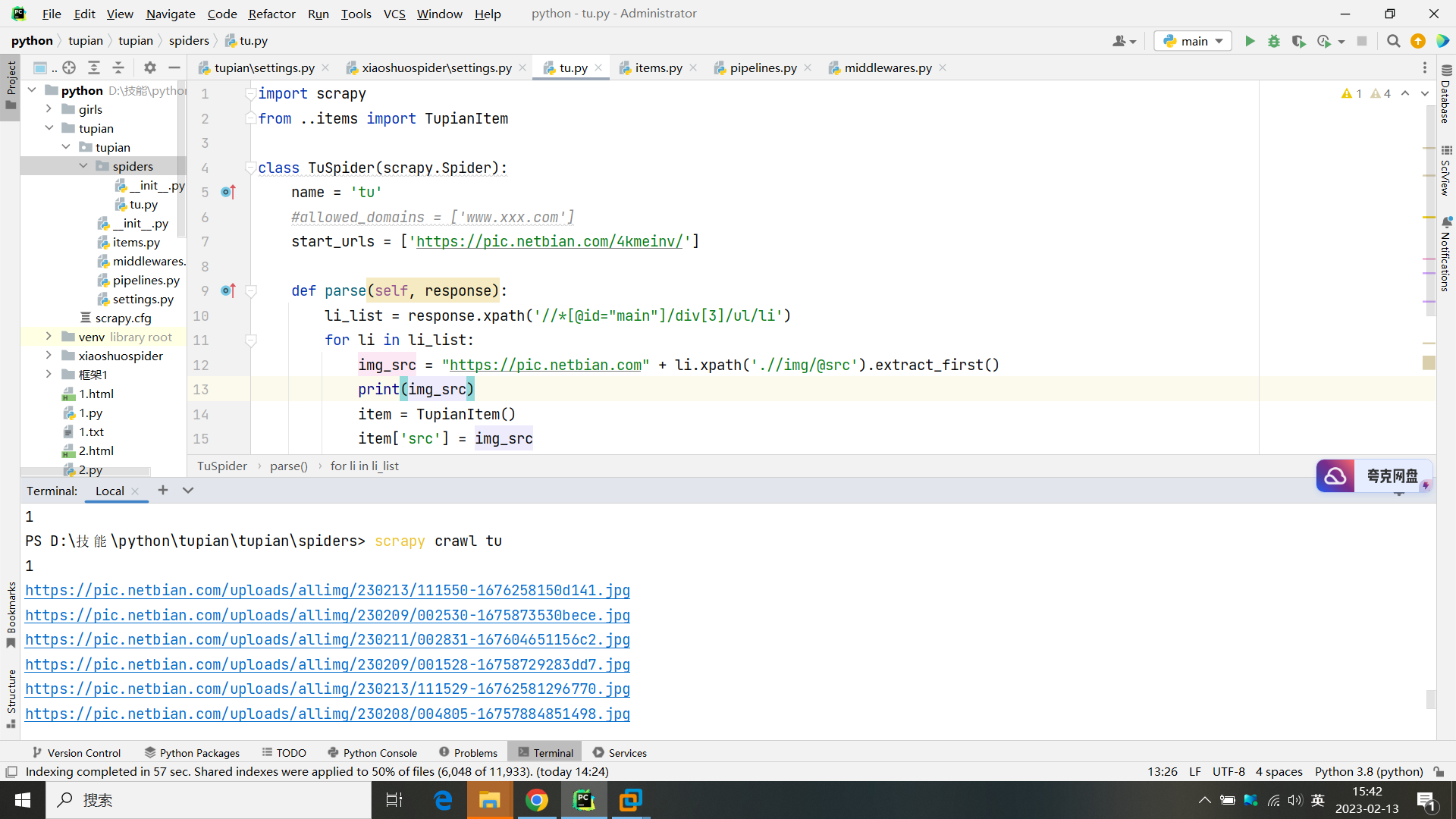Image resolution: width=1456 pixels, height=819 pixels.
Task: Toggle line 9 breakpoint indicator
Action: point(222,290)
